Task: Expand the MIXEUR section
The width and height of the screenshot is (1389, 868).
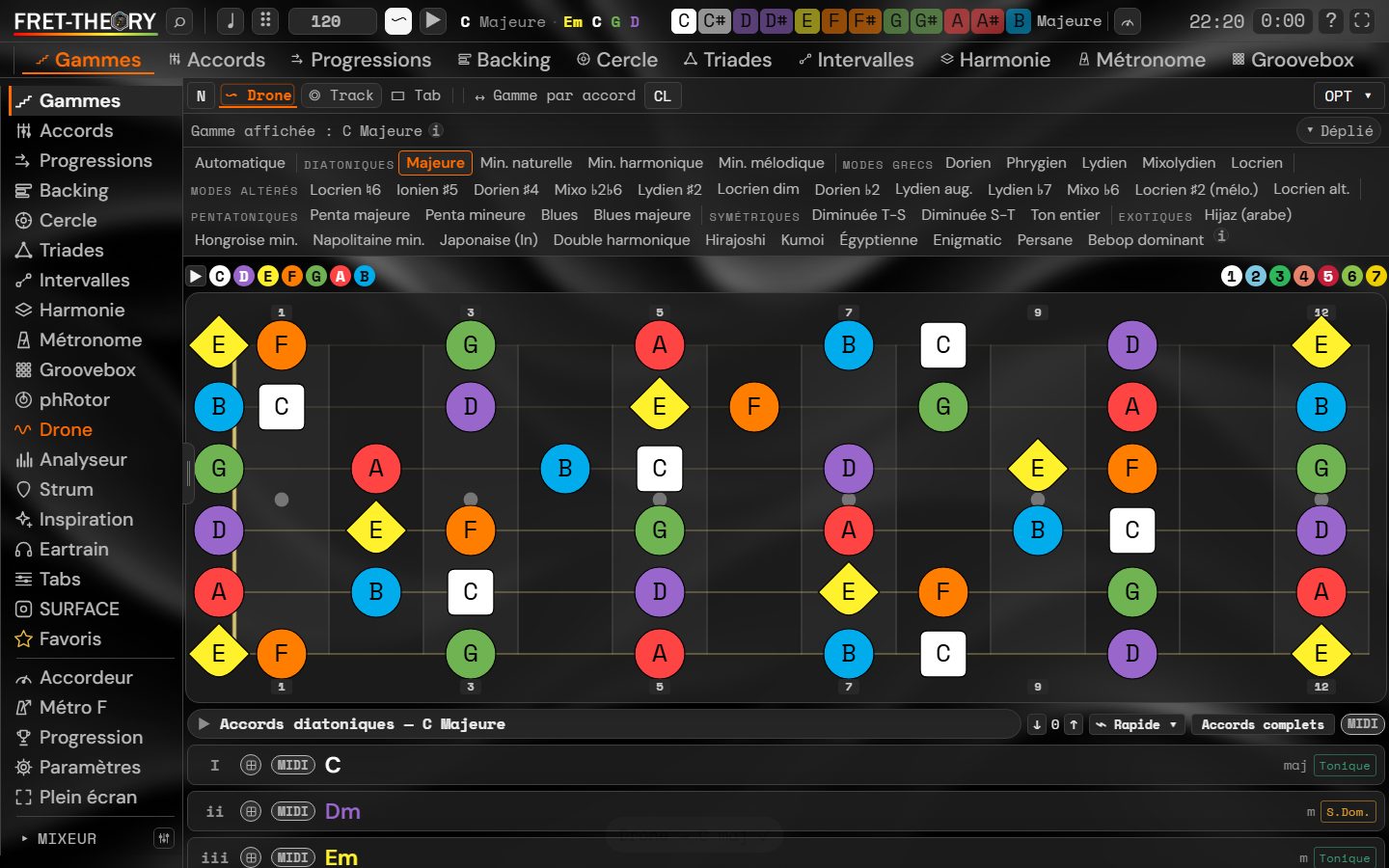Action: point(59,839)
